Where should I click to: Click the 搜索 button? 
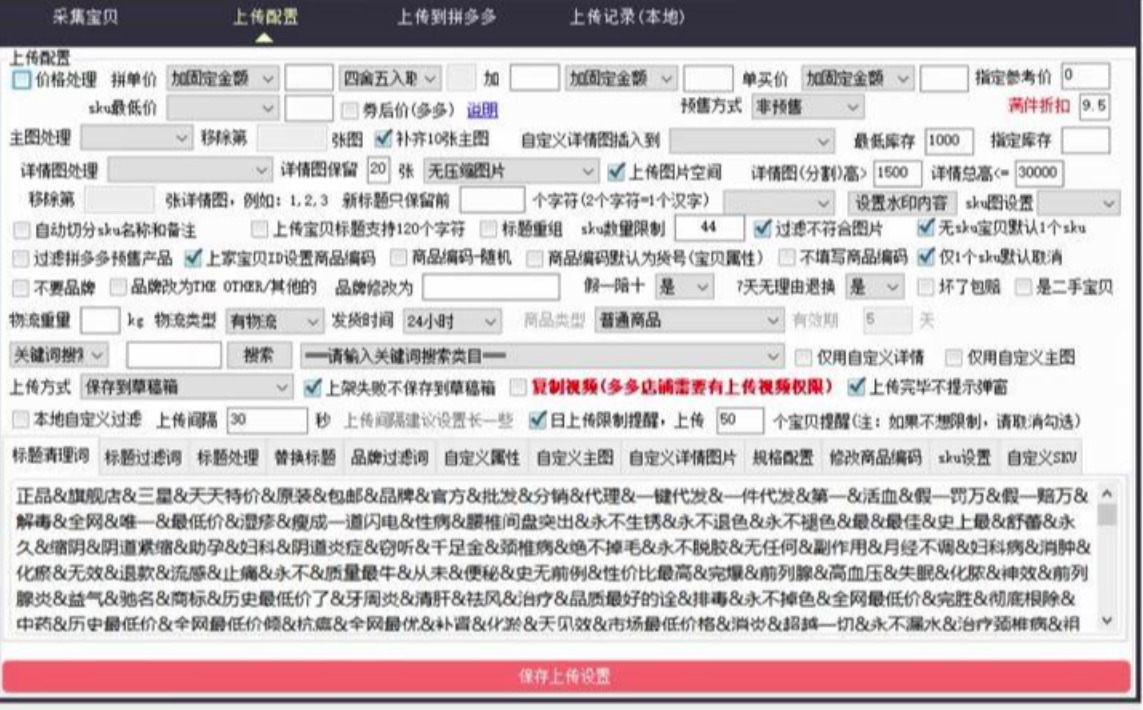point(258,356)
